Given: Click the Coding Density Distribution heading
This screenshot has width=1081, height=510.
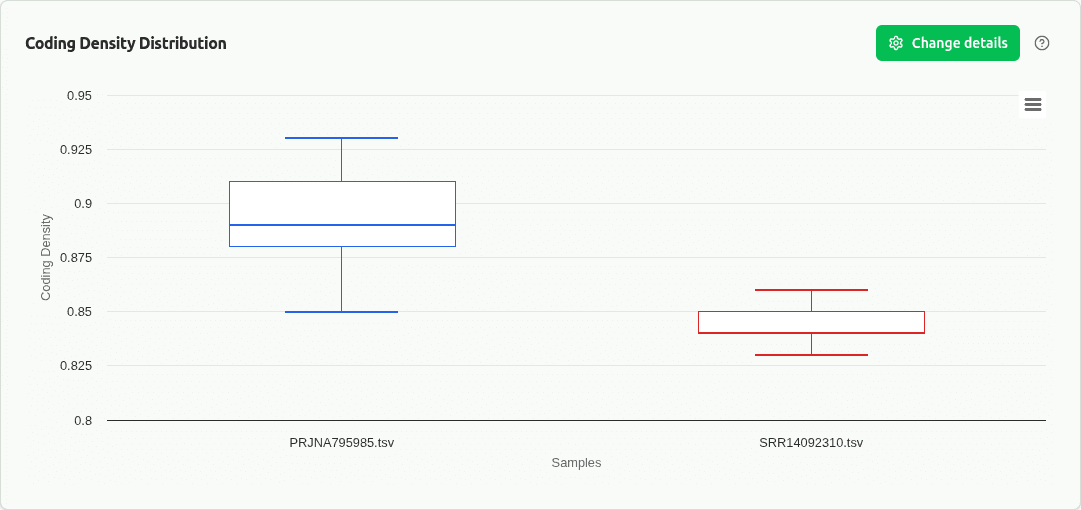Looking at the screenshot, I should point(126,43).
